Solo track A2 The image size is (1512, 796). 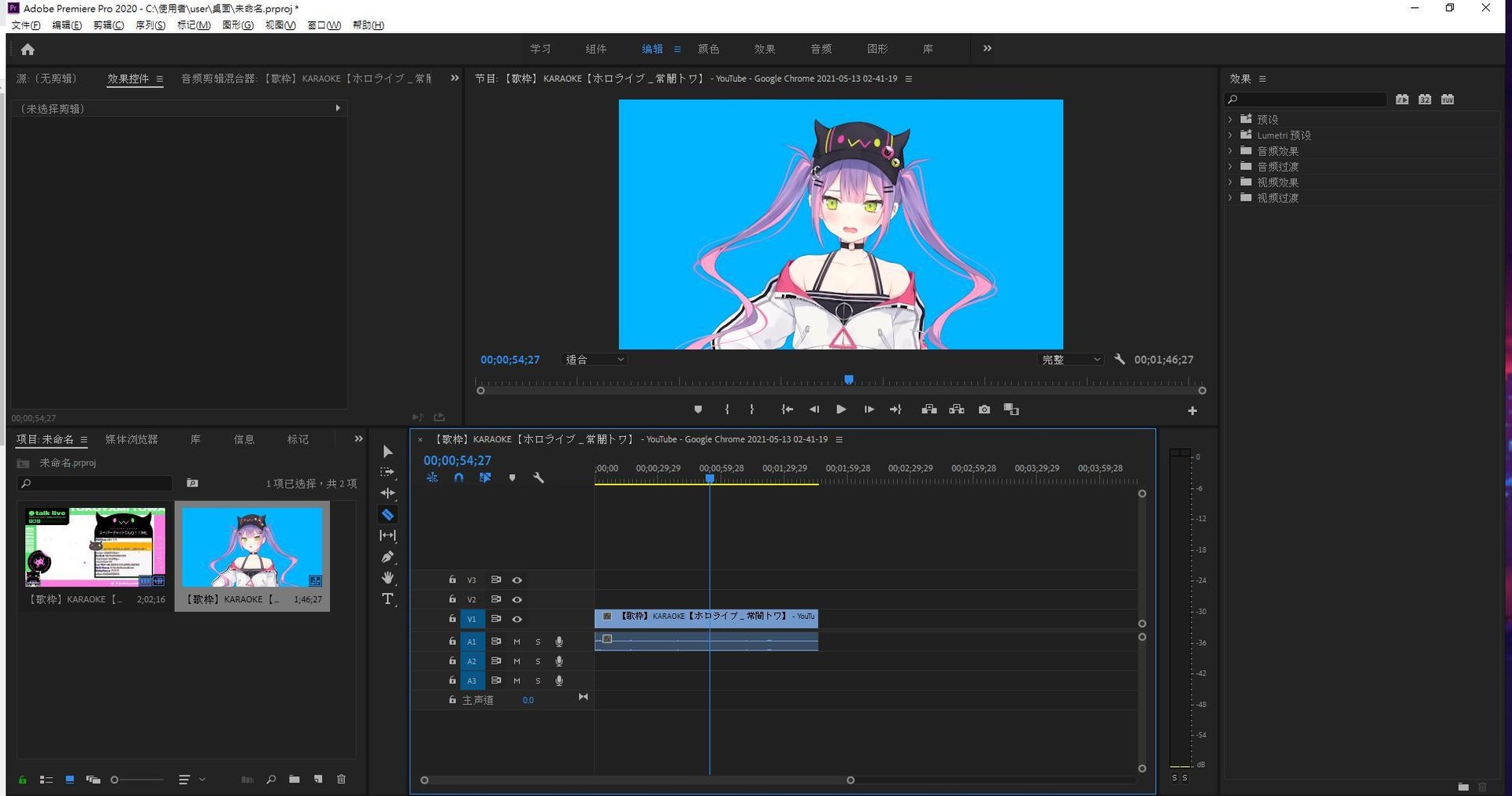coord(538,661)
